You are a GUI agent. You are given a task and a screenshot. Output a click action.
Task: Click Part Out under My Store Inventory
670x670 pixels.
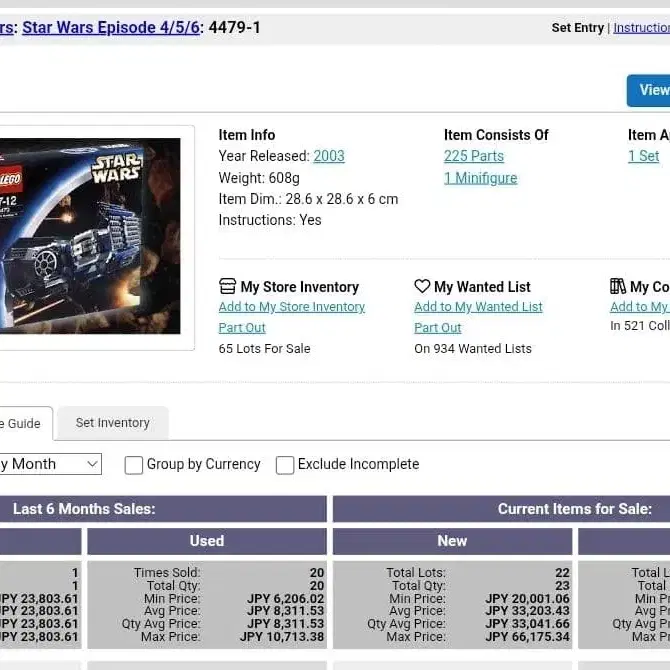click(242, 328)
